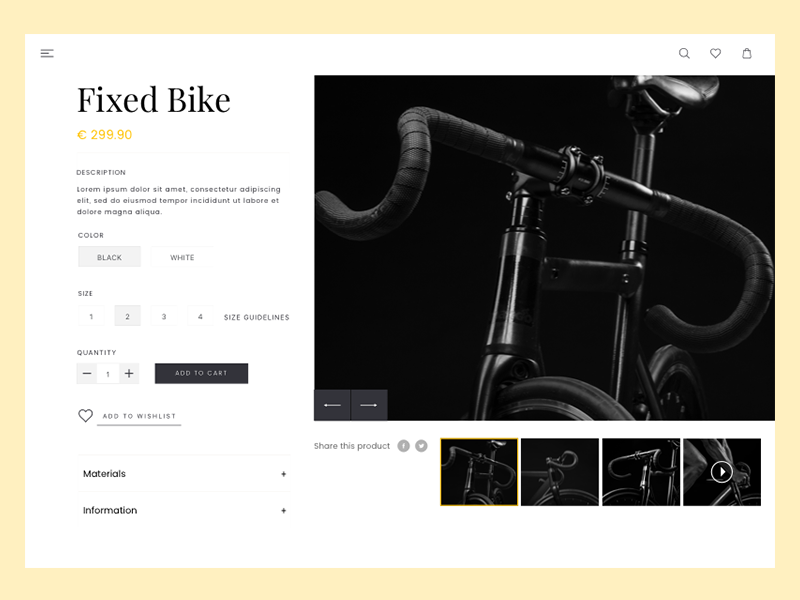Open wishlist heart icon in header
This screenshot has height=600, width=800.
coord(715,53)
